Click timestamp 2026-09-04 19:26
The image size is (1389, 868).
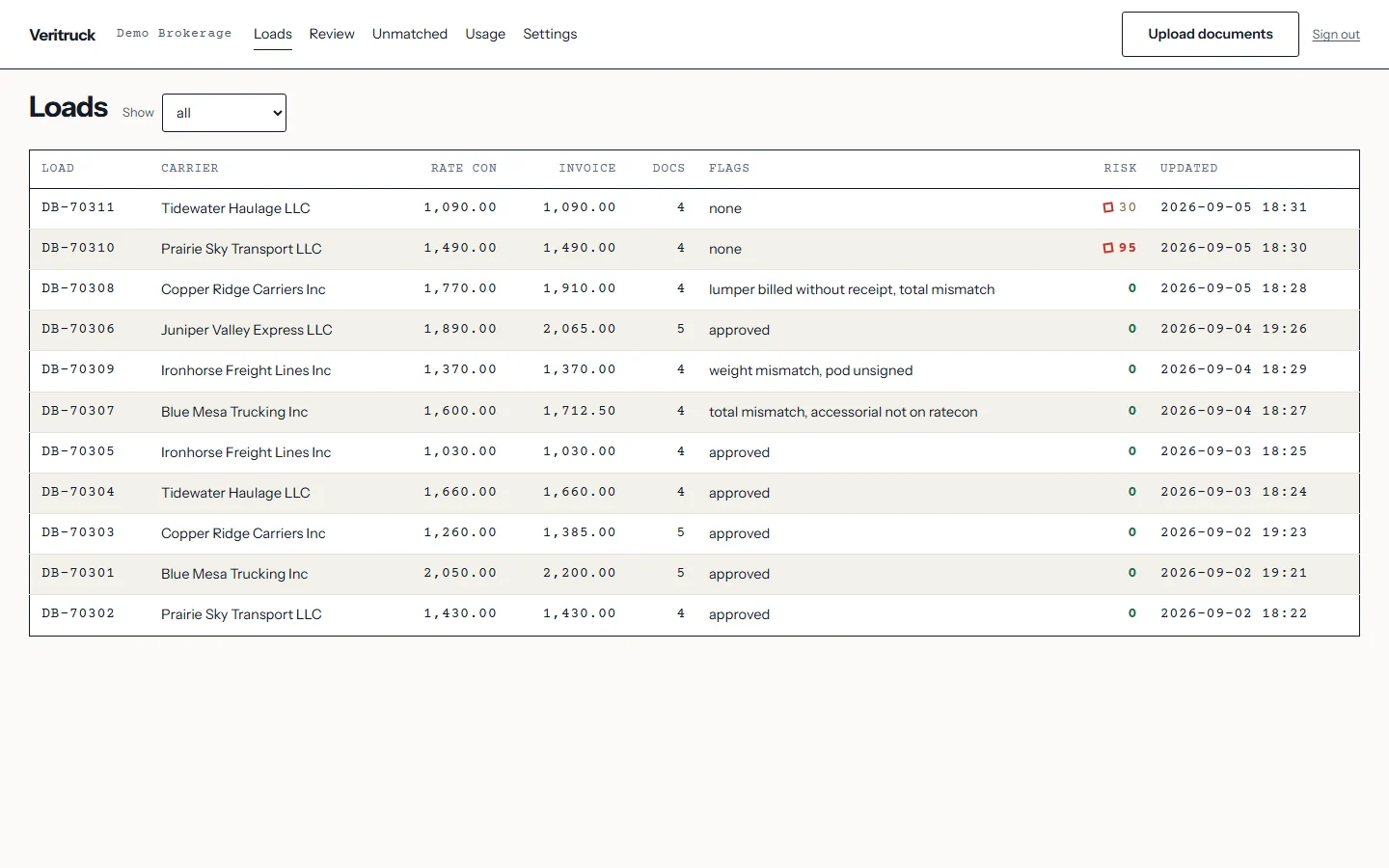[x=1234, y=329]
